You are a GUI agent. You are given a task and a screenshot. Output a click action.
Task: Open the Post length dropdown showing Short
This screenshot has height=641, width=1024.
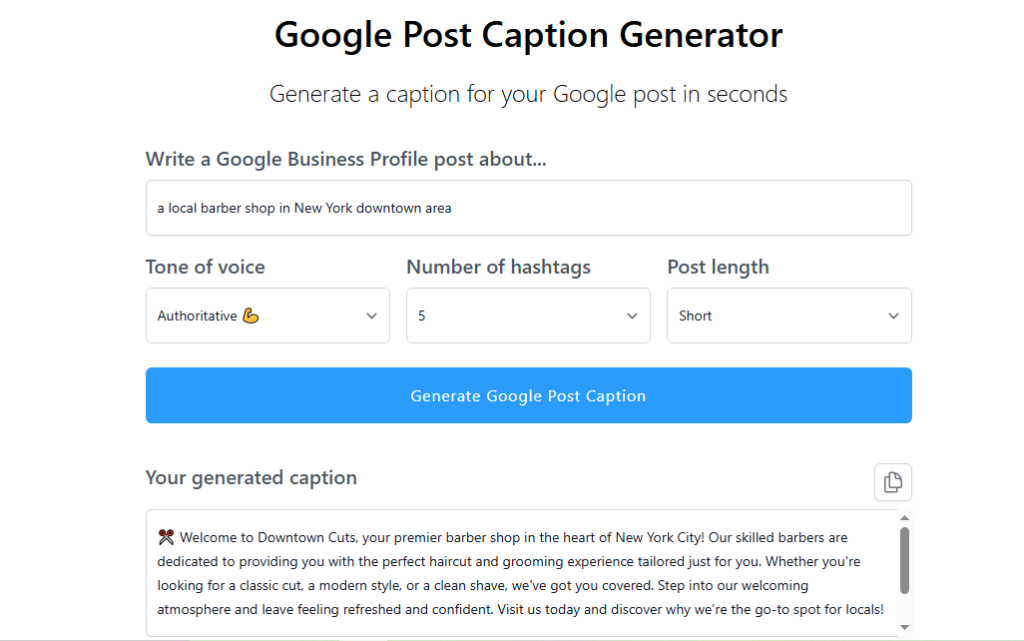789,316
